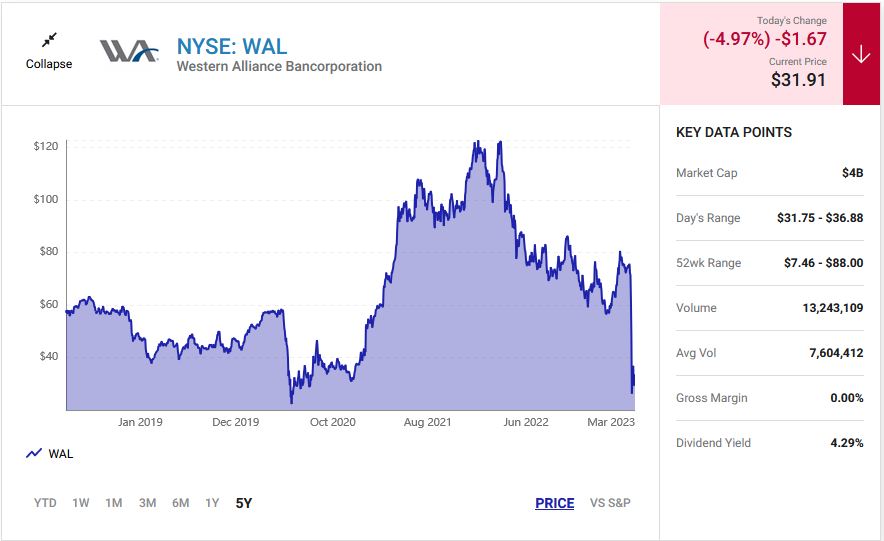Screen dimensions: 884x541
Task: Select the YTD time range
Action: [x=45, y=503]
